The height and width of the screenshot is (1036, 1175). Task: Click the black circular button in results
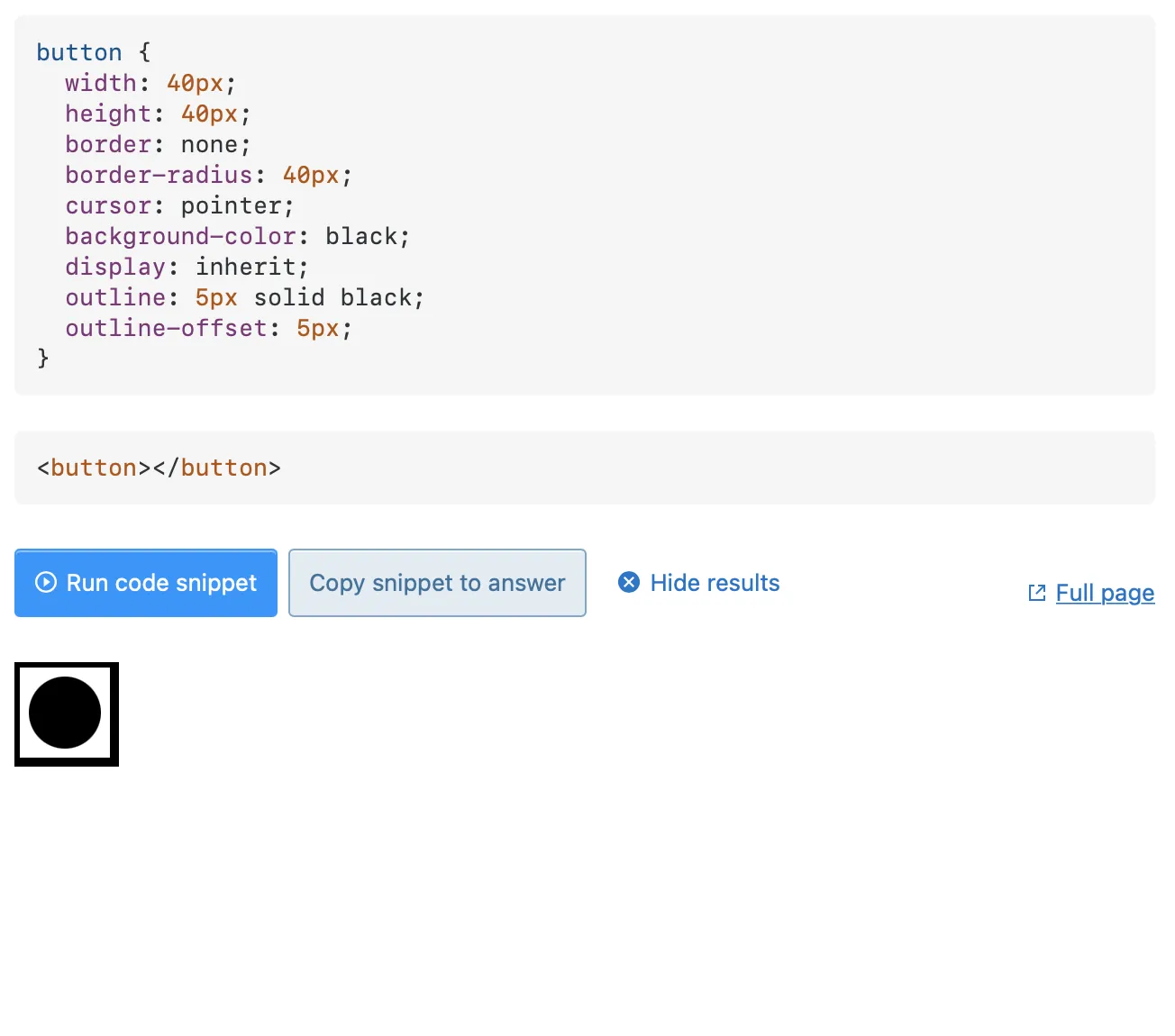point(65,713)
